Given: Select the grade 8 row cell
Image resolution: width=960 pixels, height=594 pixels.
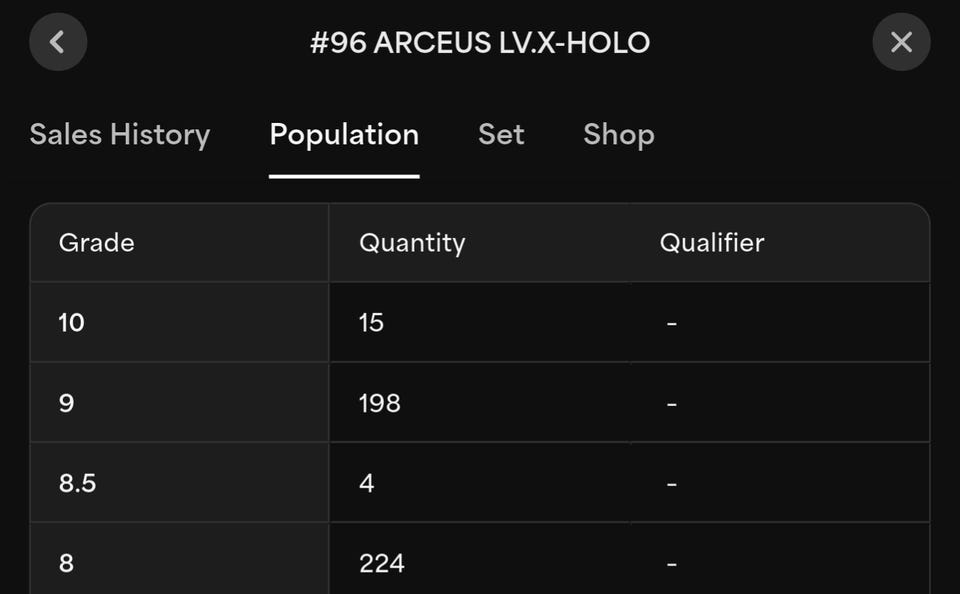Looking at the screenshot, I should (x=179, y=558).
